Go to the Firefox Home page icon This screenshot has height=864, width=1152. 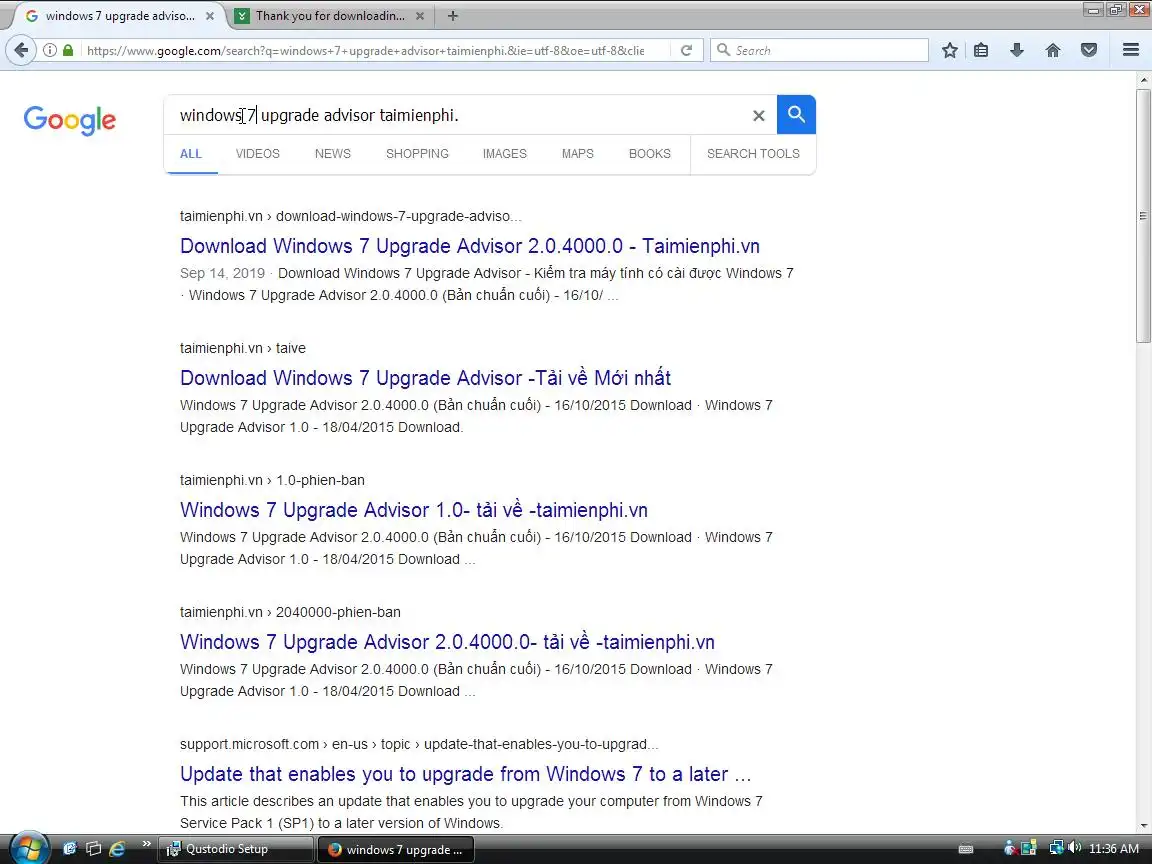(x=1053, y=50)
